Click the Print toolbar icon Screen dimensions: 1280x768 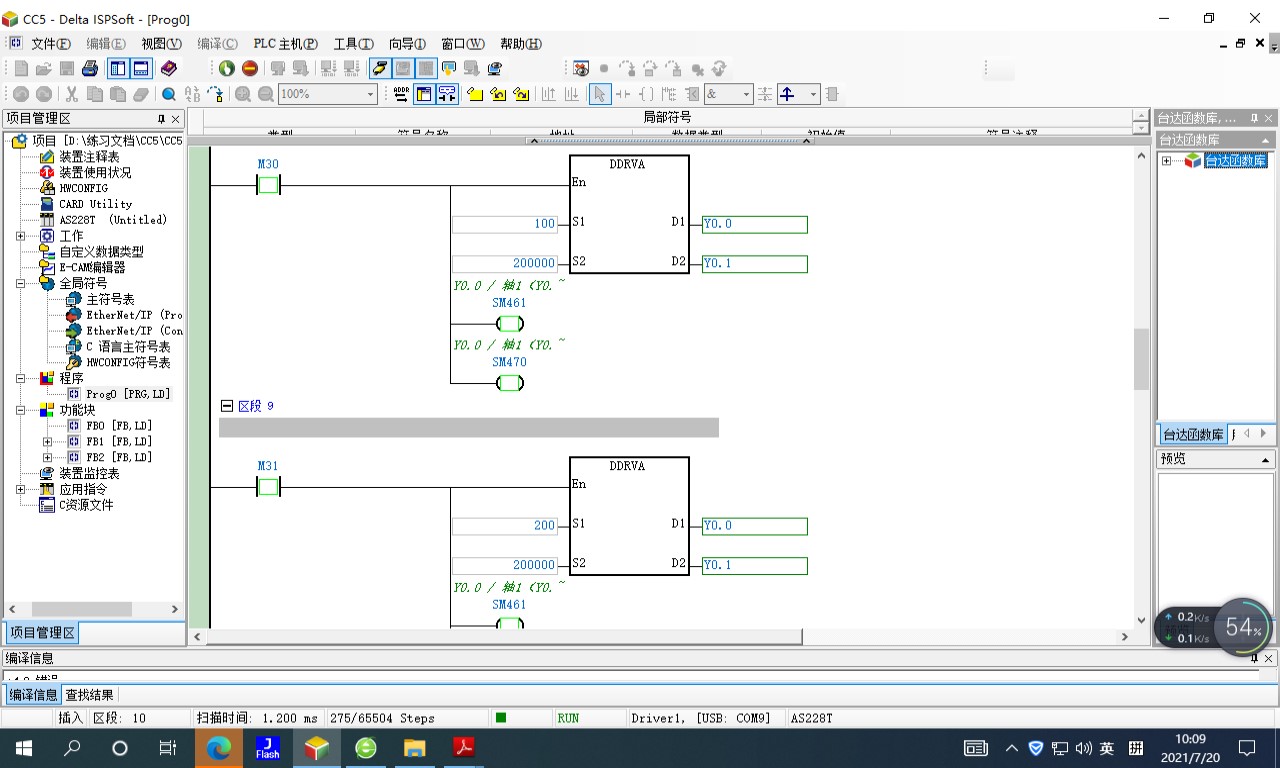(90, 69)
